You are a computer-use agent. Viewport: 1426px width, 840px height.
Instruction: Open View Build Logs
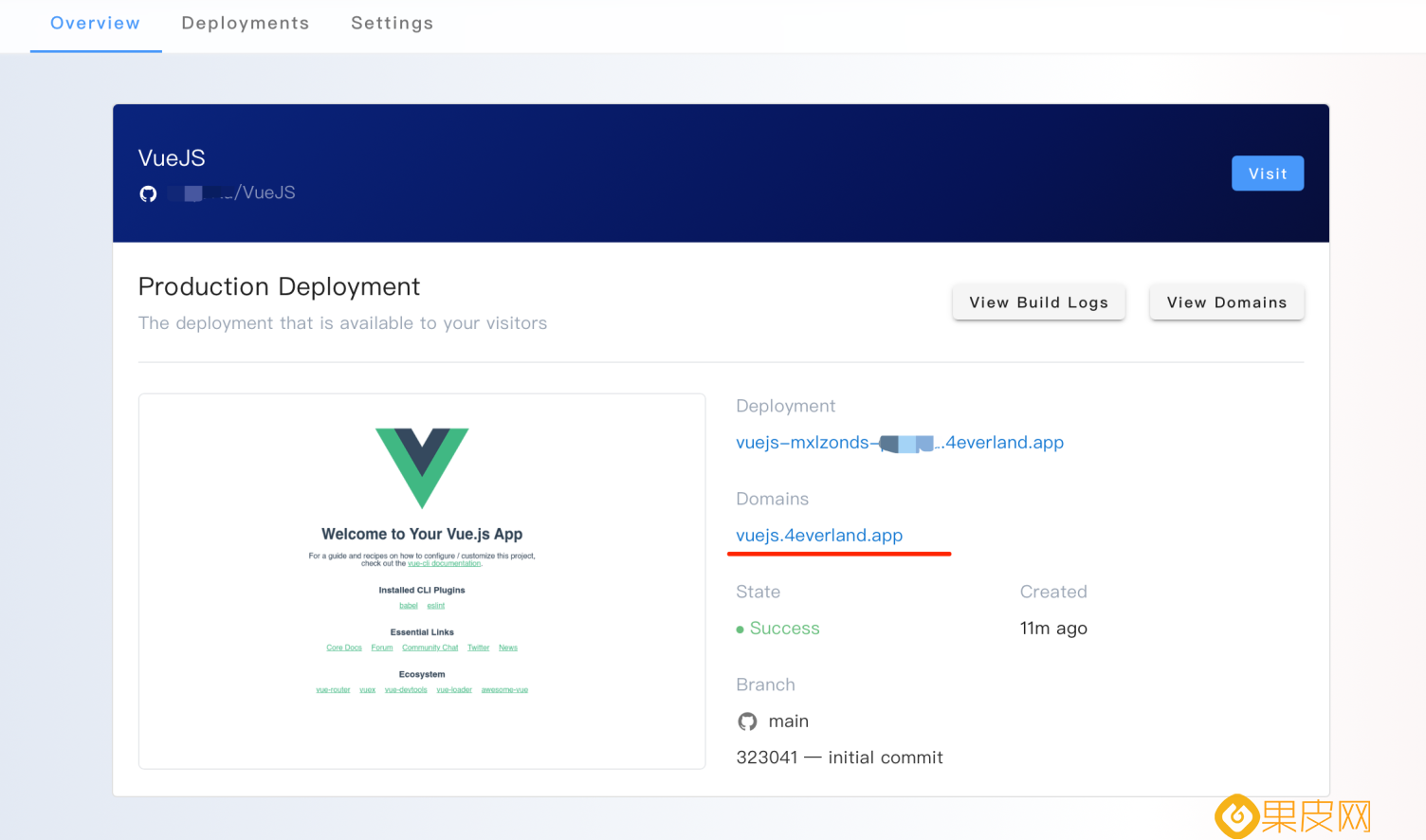(1038, 302)
